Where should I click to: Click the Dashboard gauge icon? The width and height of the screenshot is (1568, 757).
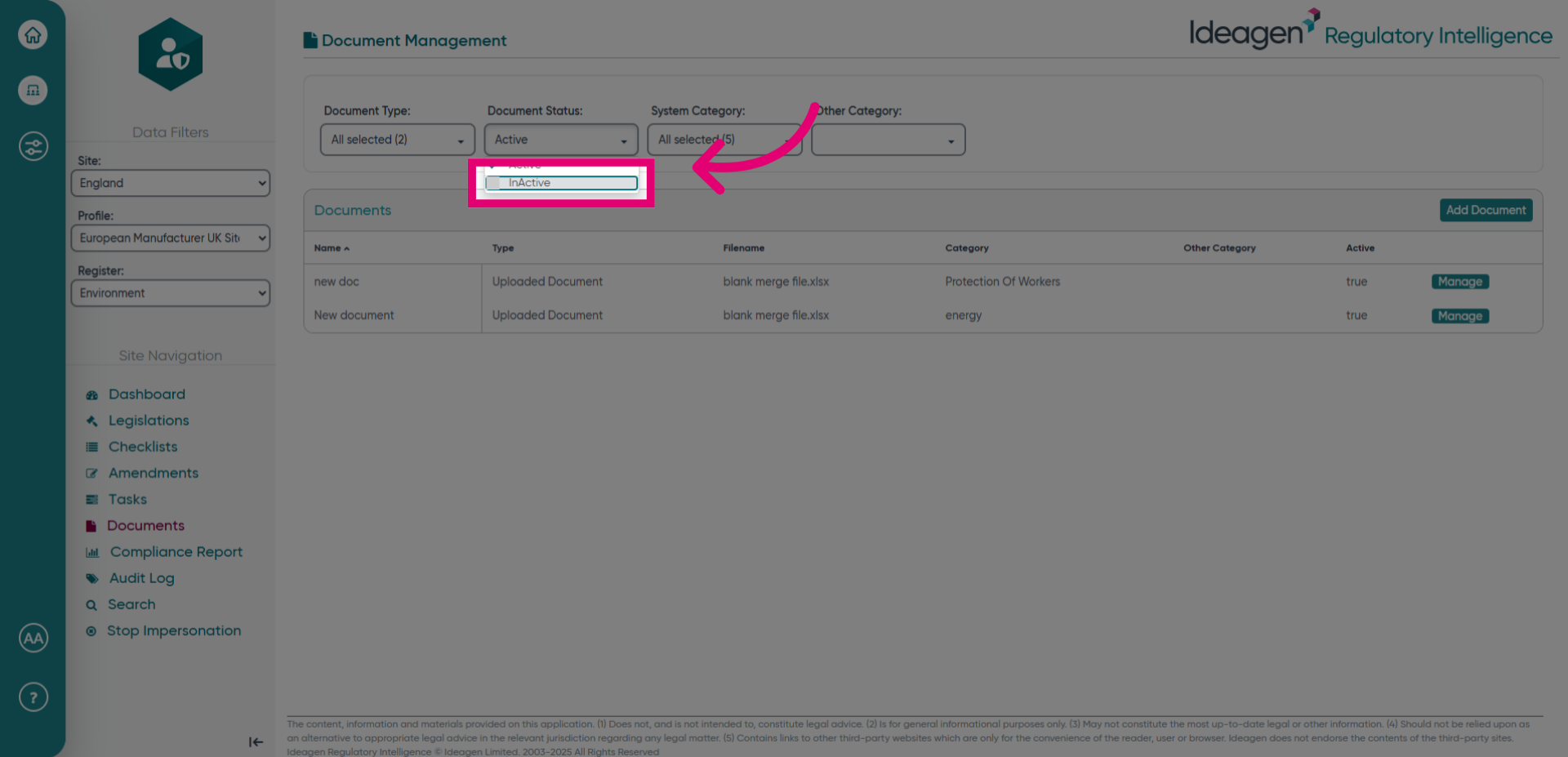(91, 395)
